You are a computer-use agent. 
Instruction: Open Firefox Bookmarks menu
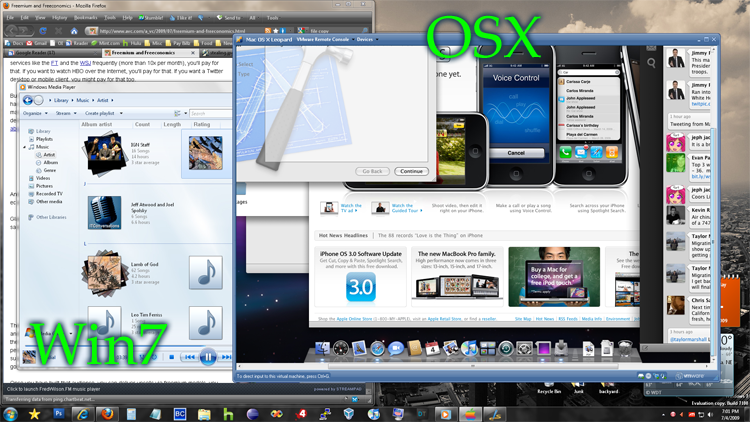[86, 18]
